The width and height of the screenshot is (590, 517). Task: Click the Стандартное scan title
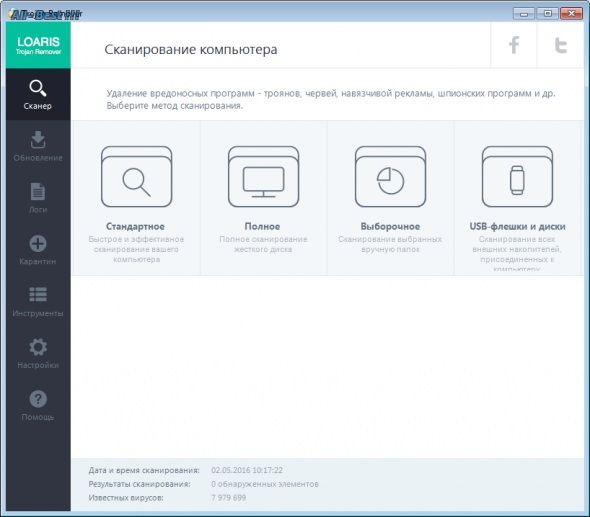point(135,227)
